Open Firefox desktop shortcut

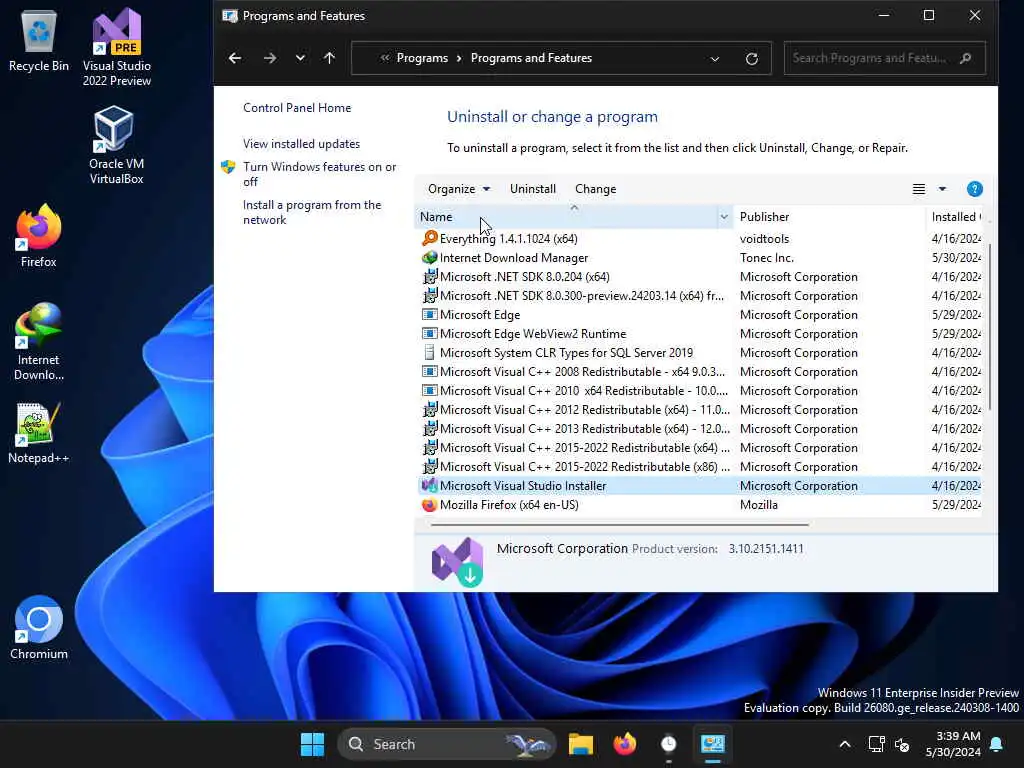[39, 236]
